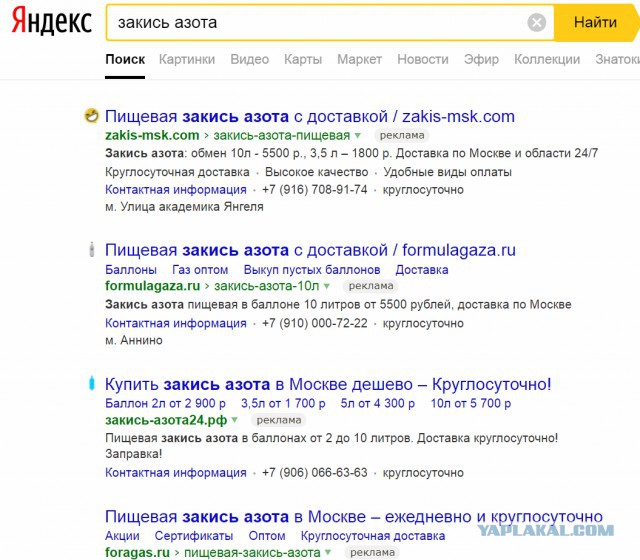Screen dimensions: 640x560
Task: Click the реклама label of foragas.ru result
Action: pyautogui.click(x=372, y=553)
